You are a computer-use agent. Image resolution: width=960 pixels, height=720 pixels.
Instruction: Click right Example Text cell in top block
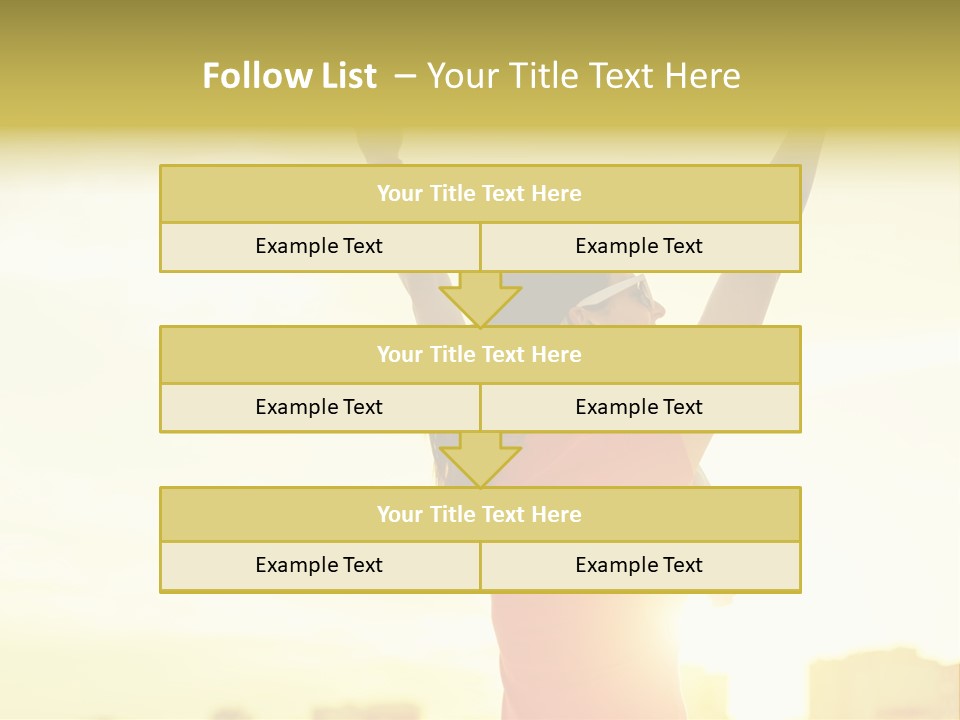[639, 246]
